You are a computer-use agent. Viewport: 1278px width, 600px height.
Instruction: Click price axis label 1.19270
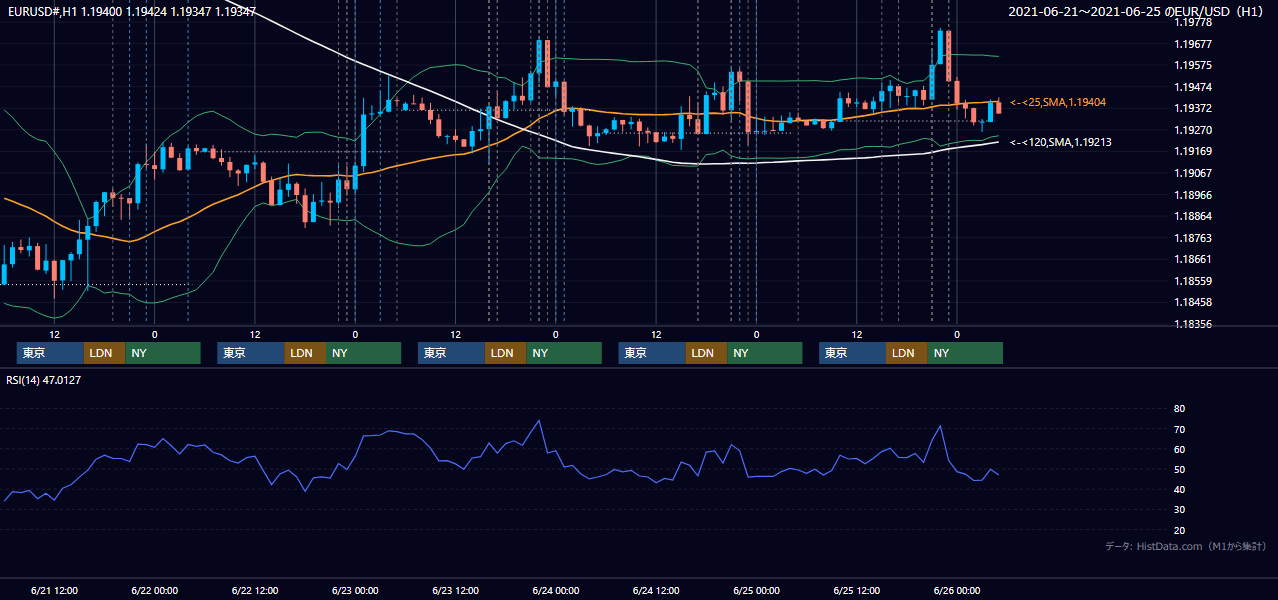coord(1193,130)
